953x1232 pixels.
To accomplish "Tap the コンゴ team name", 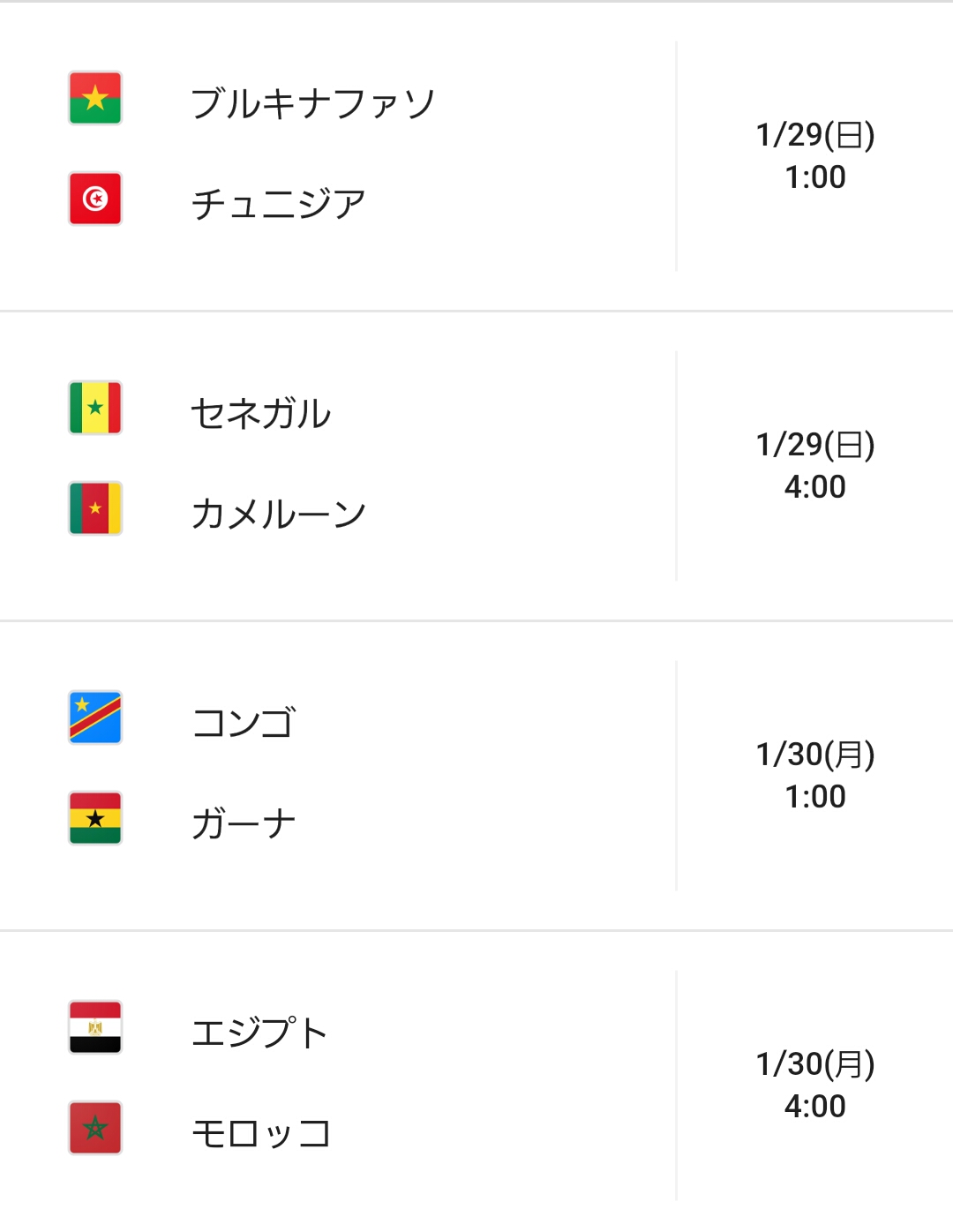I will click(x=244, y=723).
